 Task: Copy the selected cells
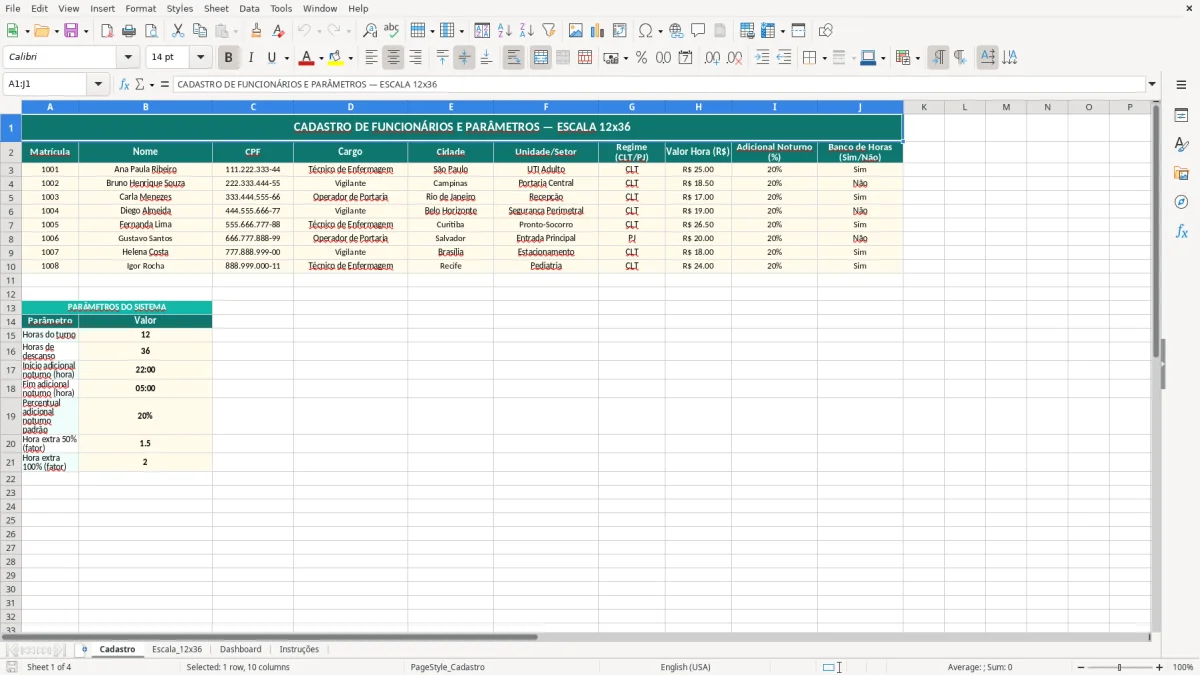coord(200,31)
